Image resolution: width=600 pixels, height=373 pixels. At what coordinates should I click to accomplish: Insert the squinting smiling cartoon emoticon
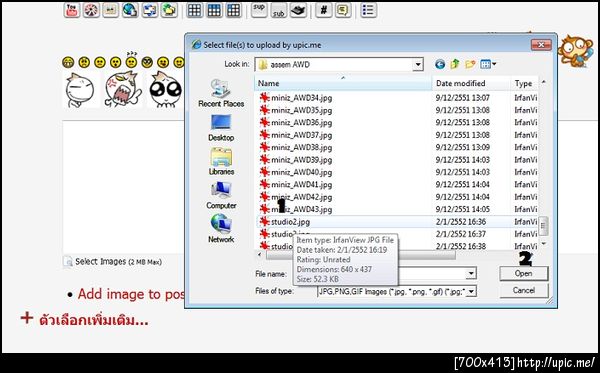coord(80,91)
